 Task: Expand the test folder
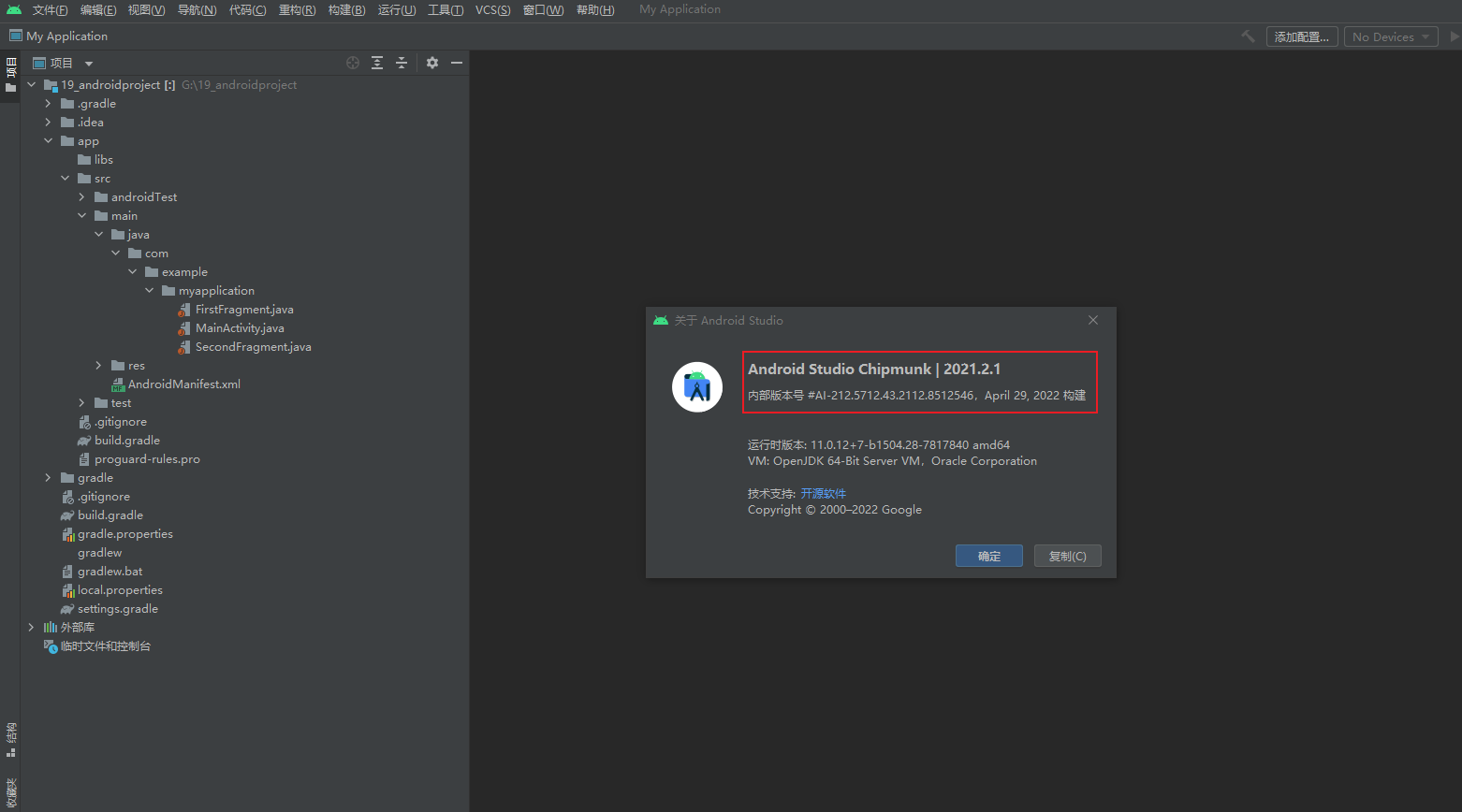tap(82, 403)
